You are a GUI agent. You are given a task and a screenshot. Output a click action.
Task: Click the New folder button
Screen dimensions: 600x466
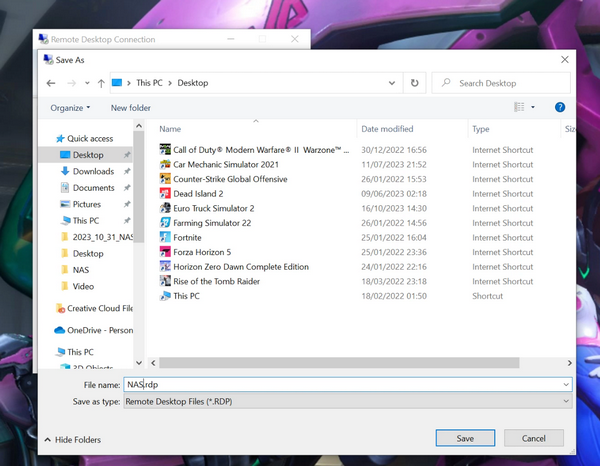click(131, 108)
